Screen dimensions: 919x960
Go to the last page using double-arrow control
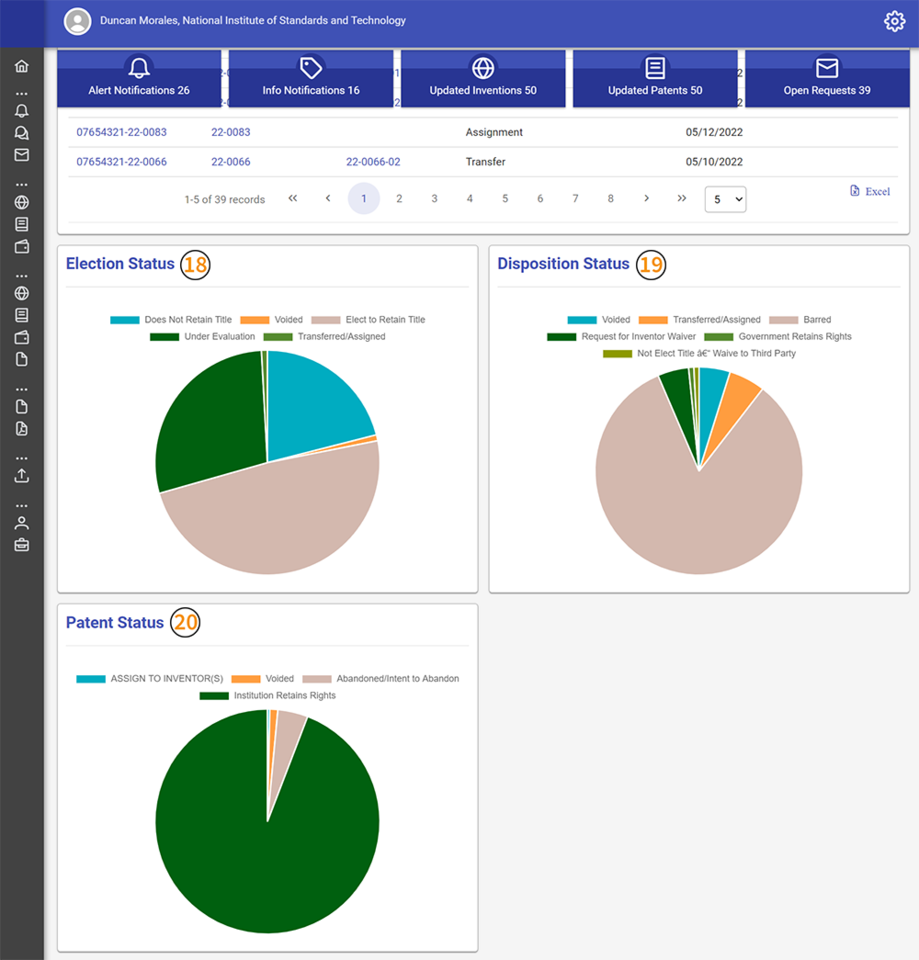[682, 199]
